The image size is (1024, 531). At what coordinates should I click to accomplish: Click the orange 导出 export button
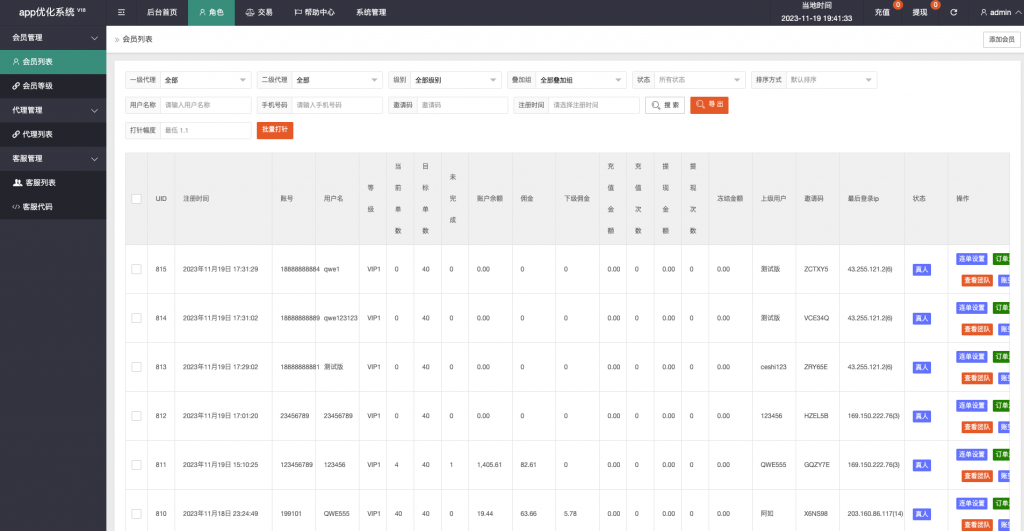point(709,105)
